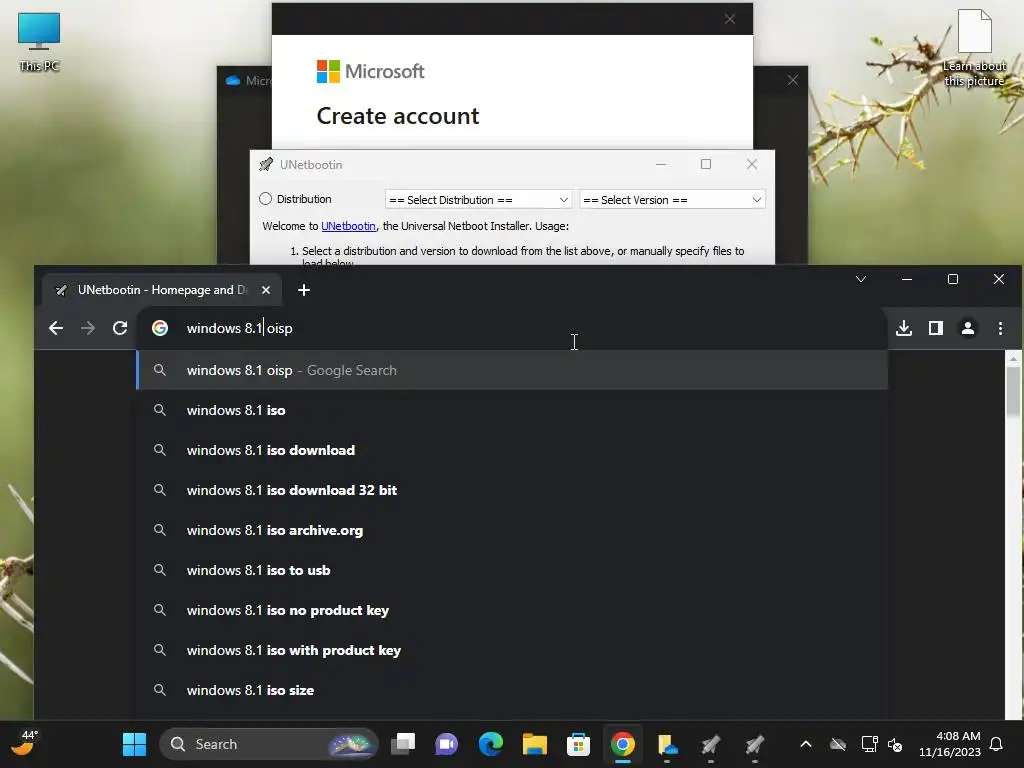
Task: Click the address bar search text
Action: (x=239, y=328)
